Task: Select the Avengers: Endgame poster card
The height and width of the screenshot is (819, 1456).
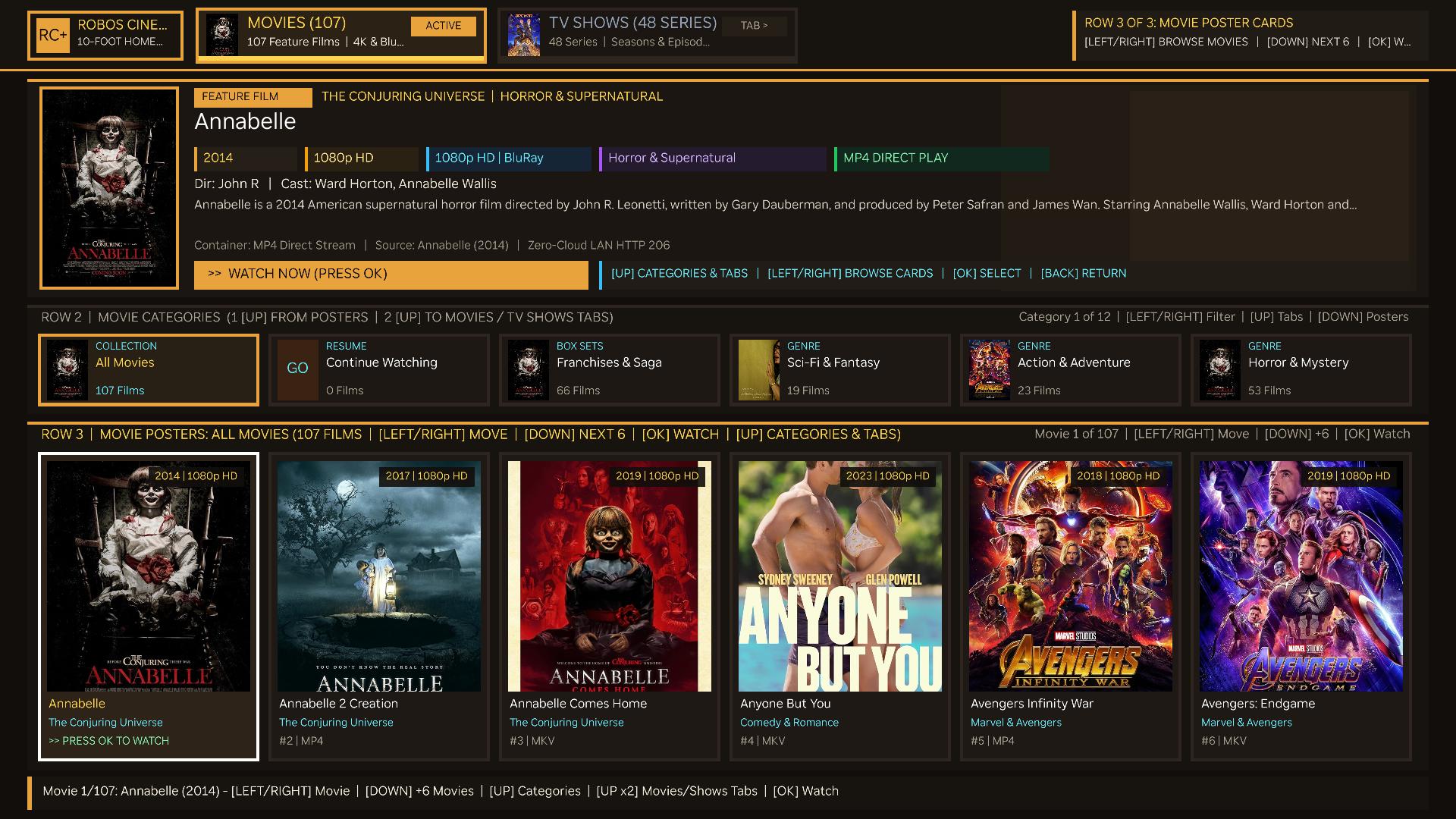Action: tap(1301, 607)
